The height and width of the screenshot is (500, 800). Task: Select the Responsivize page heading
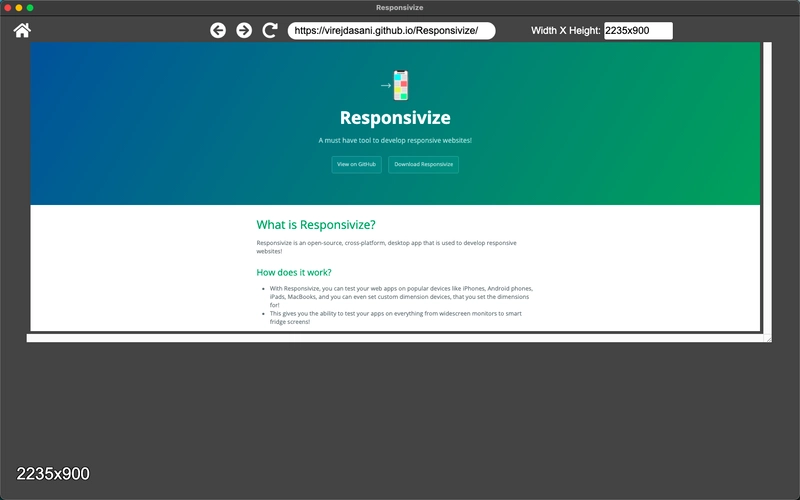click(395, 118)
